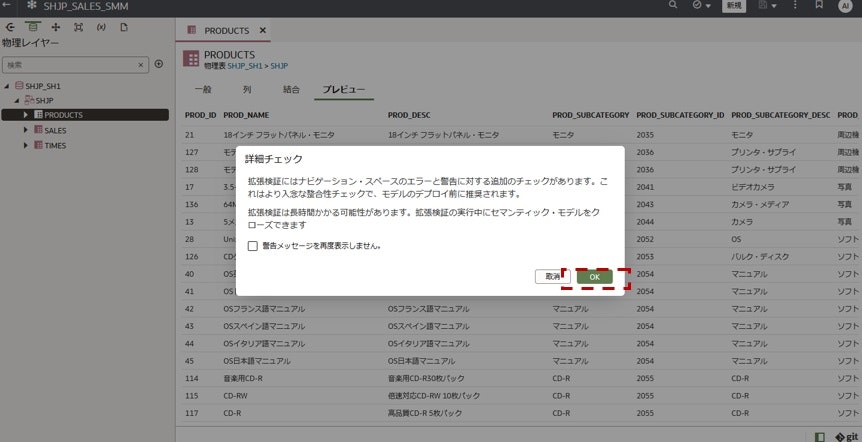862x442 pixels.
Task: Select the physical layer database icon
Action: pyautogui.click(x=33, y=27)
